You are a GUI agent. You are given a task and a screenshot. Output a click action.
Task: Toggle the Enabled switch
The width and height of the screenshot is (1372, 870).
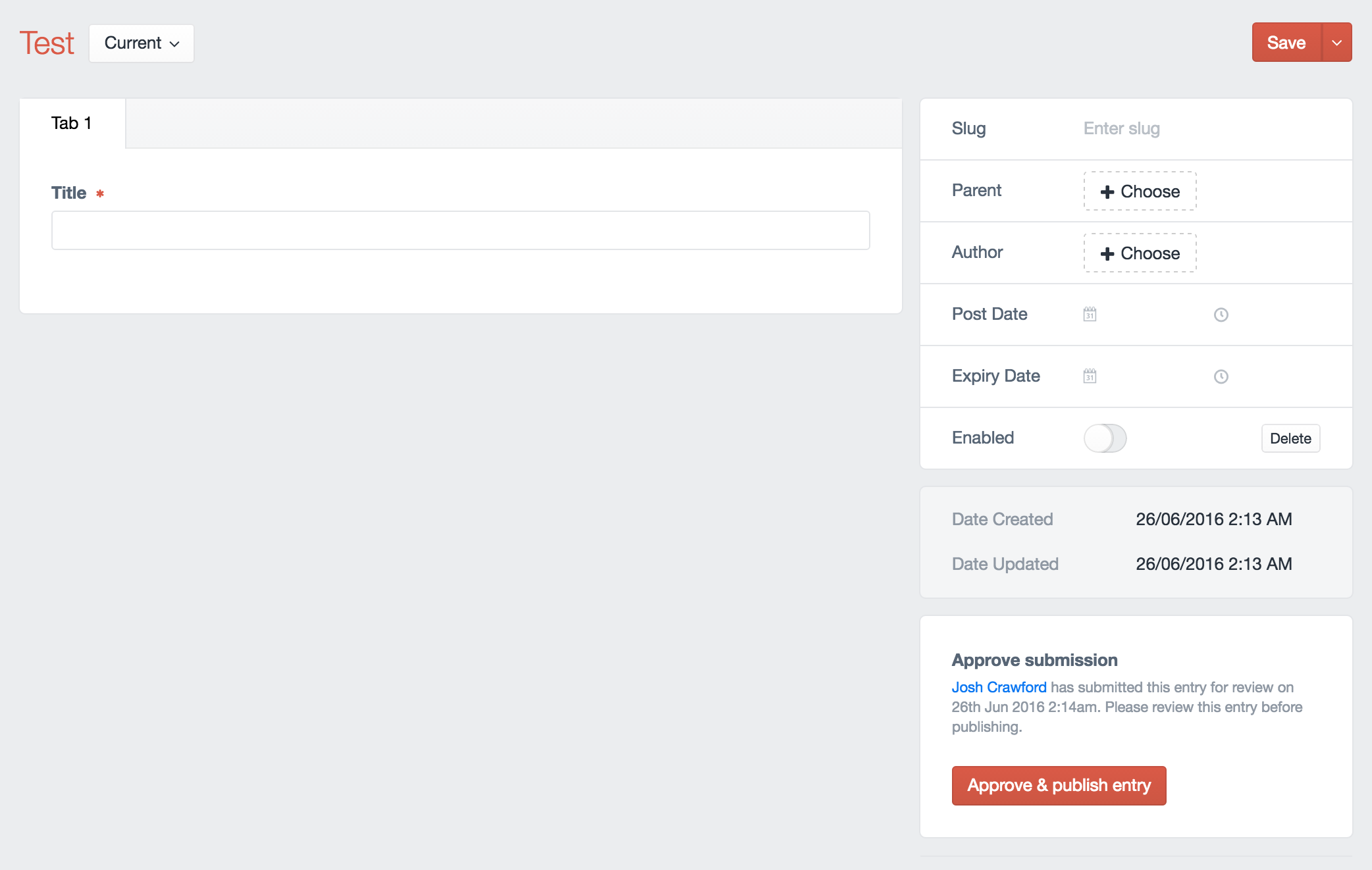coord(1105,438)
